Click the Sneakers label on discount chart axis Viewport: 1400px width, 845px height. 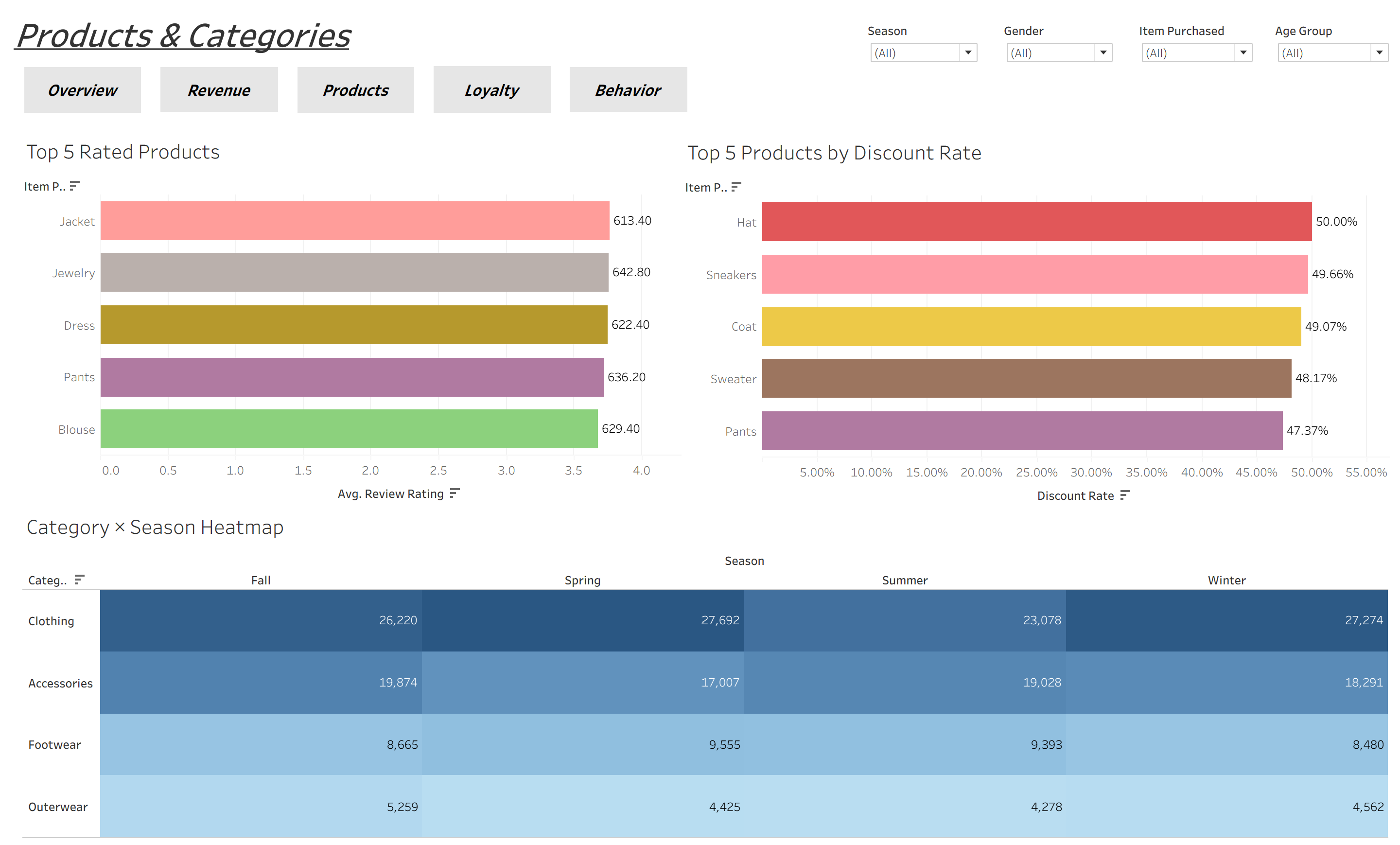coord(731,275)
